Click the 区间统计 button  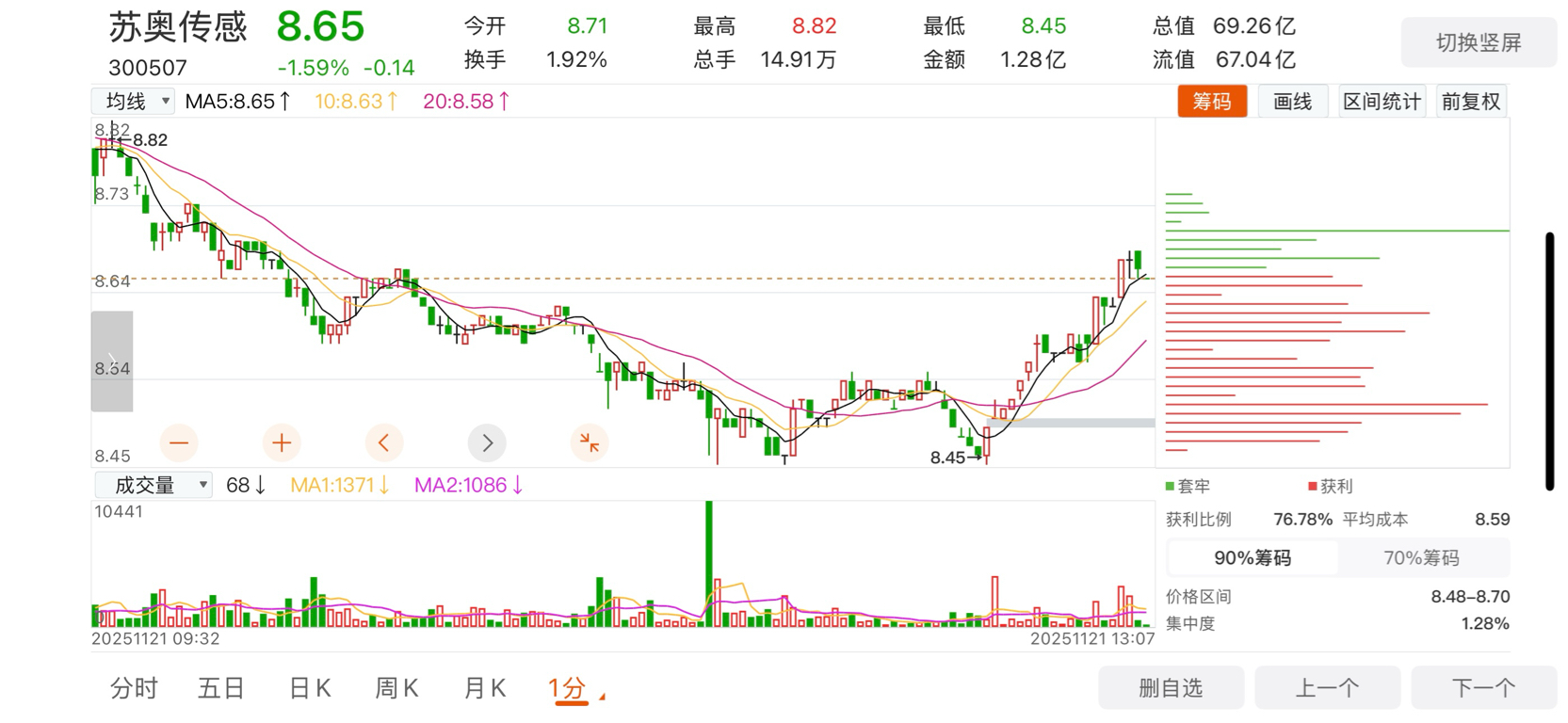pyautogui.click(x=1382, y=101)
